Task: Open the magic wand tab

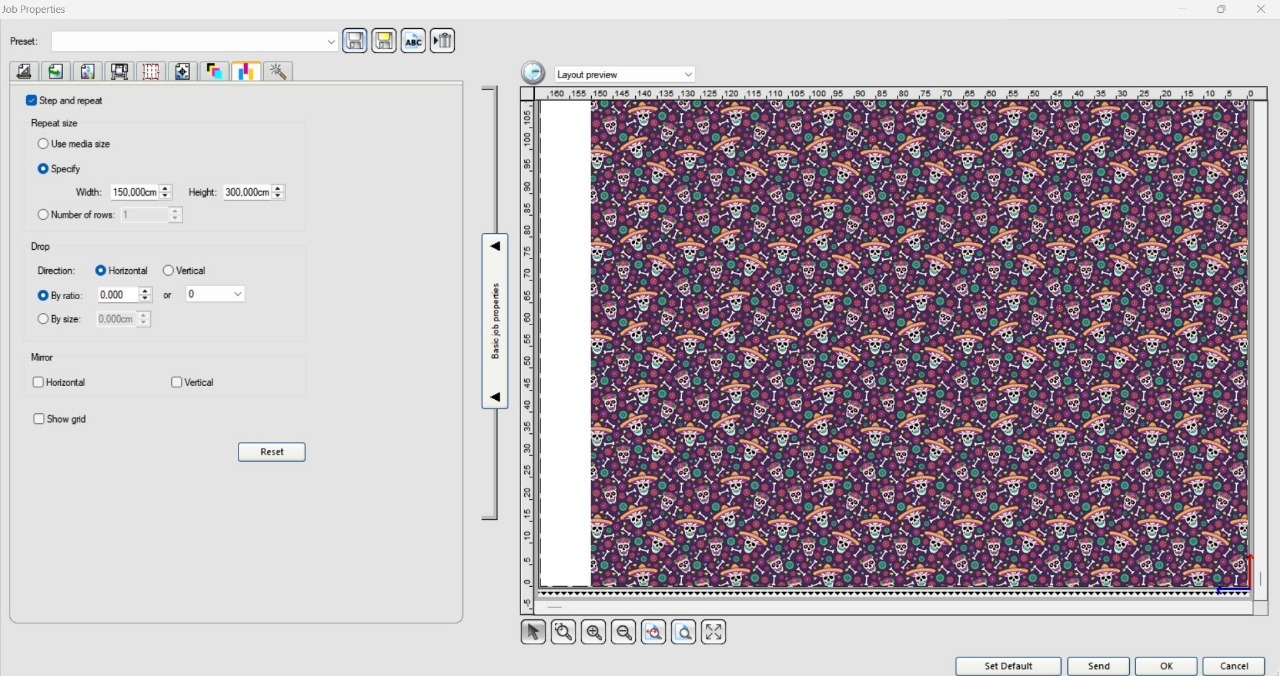Action: (278, 71)
